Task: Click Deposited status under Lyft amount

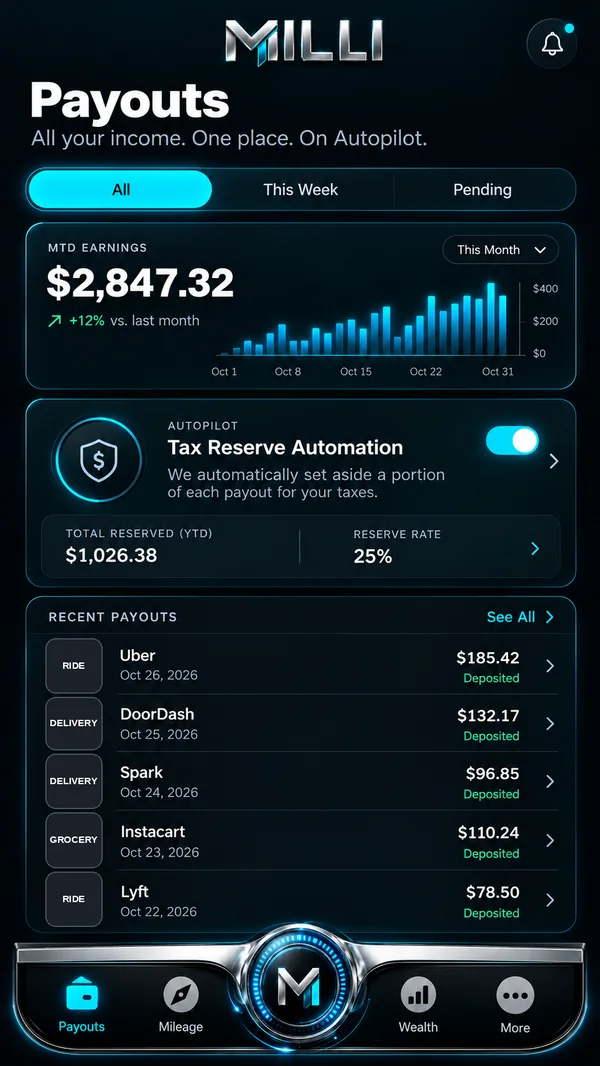Action: (491, 913)
